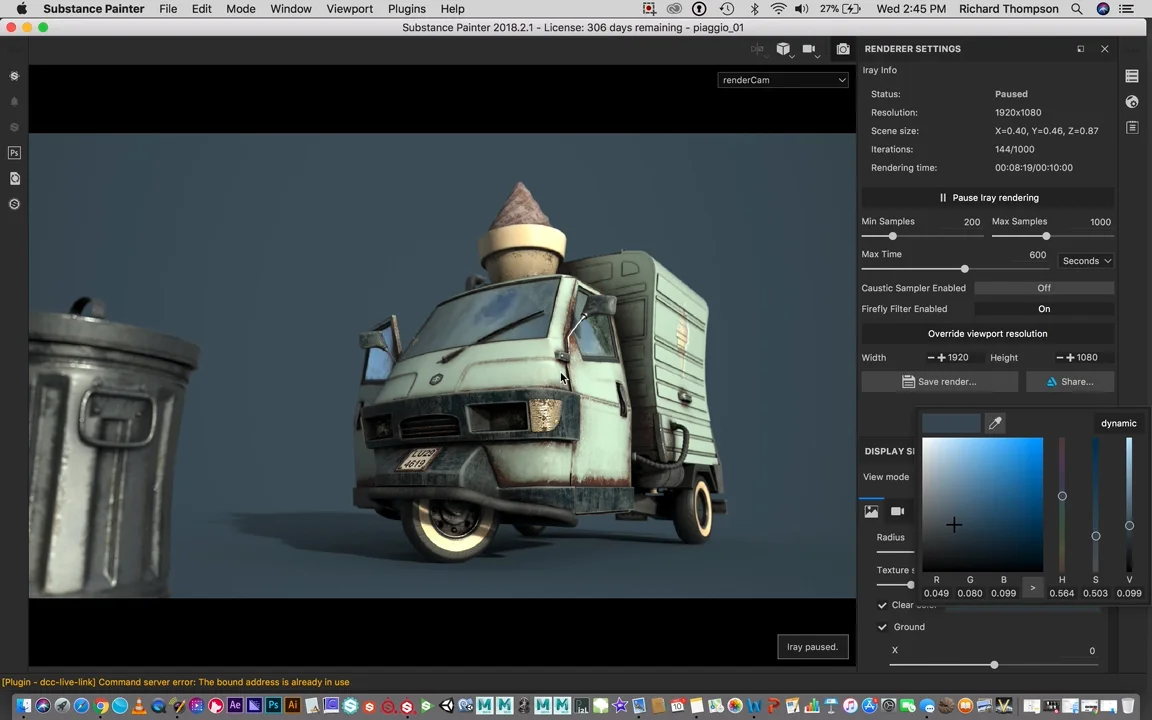Uncheck the Ground checkbox

pyautogui.click(x=882, y=627)
